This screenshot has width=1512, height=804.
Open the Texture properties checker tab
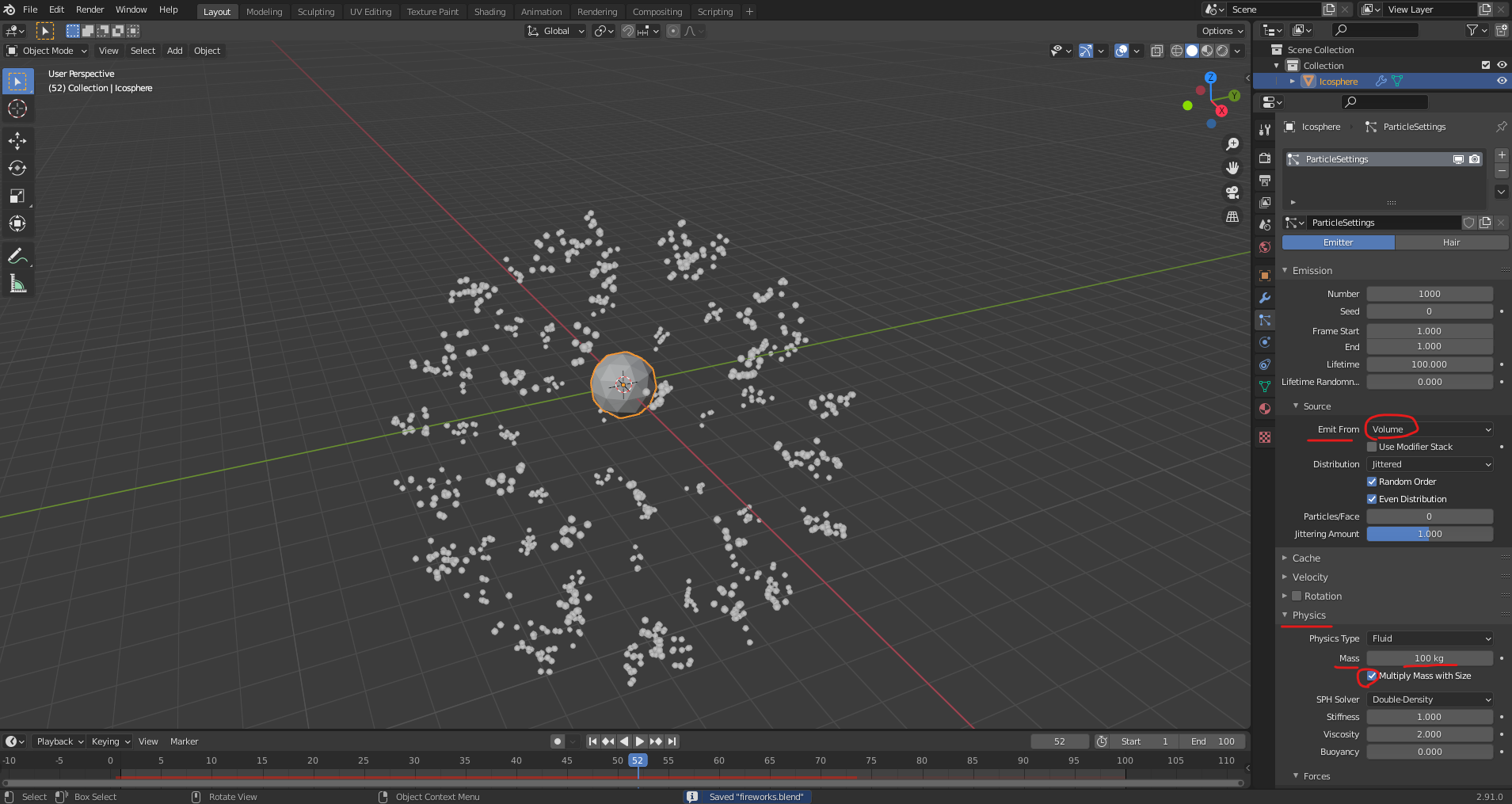point(1265,437)
